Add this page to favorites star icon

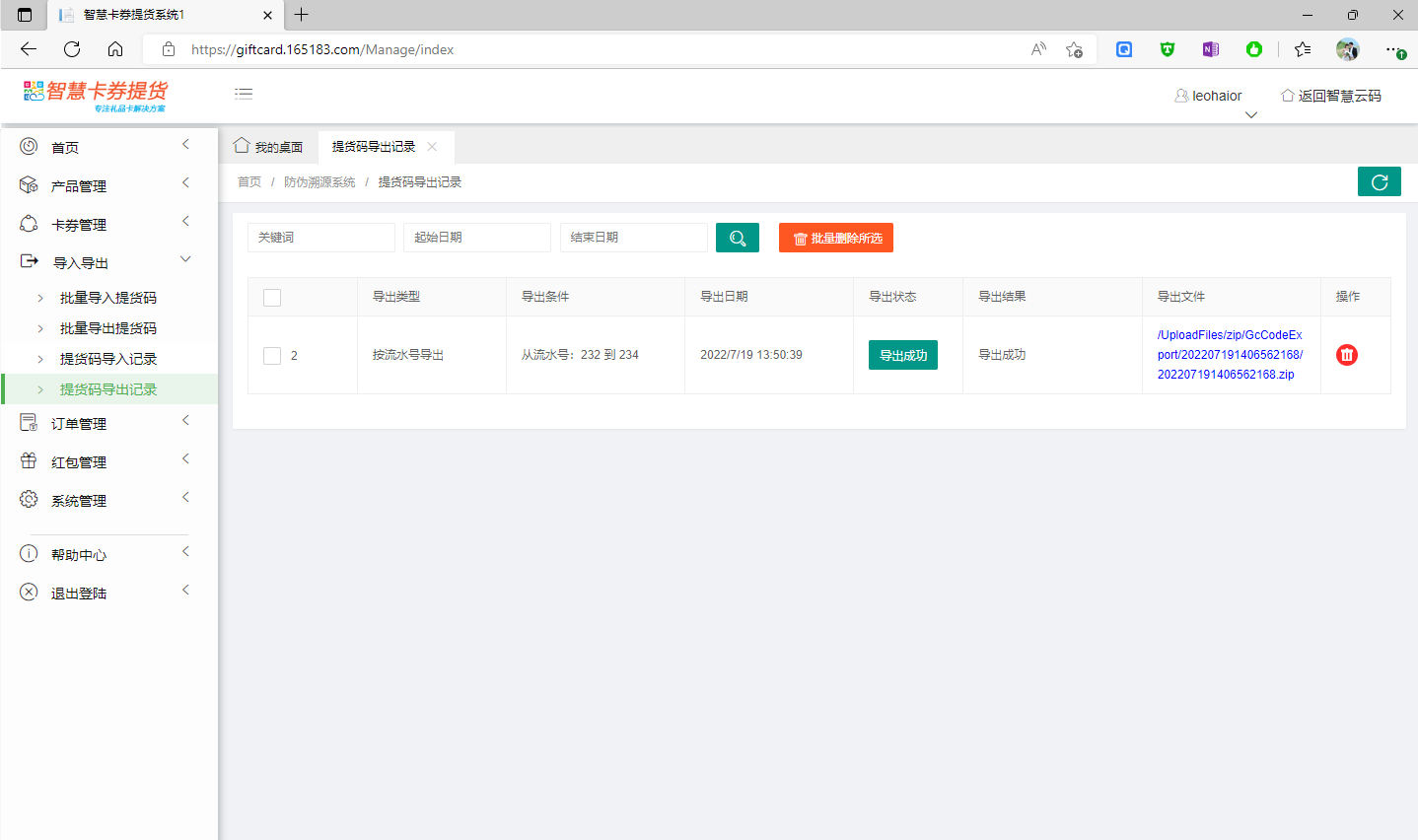[x=1074, y=49]
